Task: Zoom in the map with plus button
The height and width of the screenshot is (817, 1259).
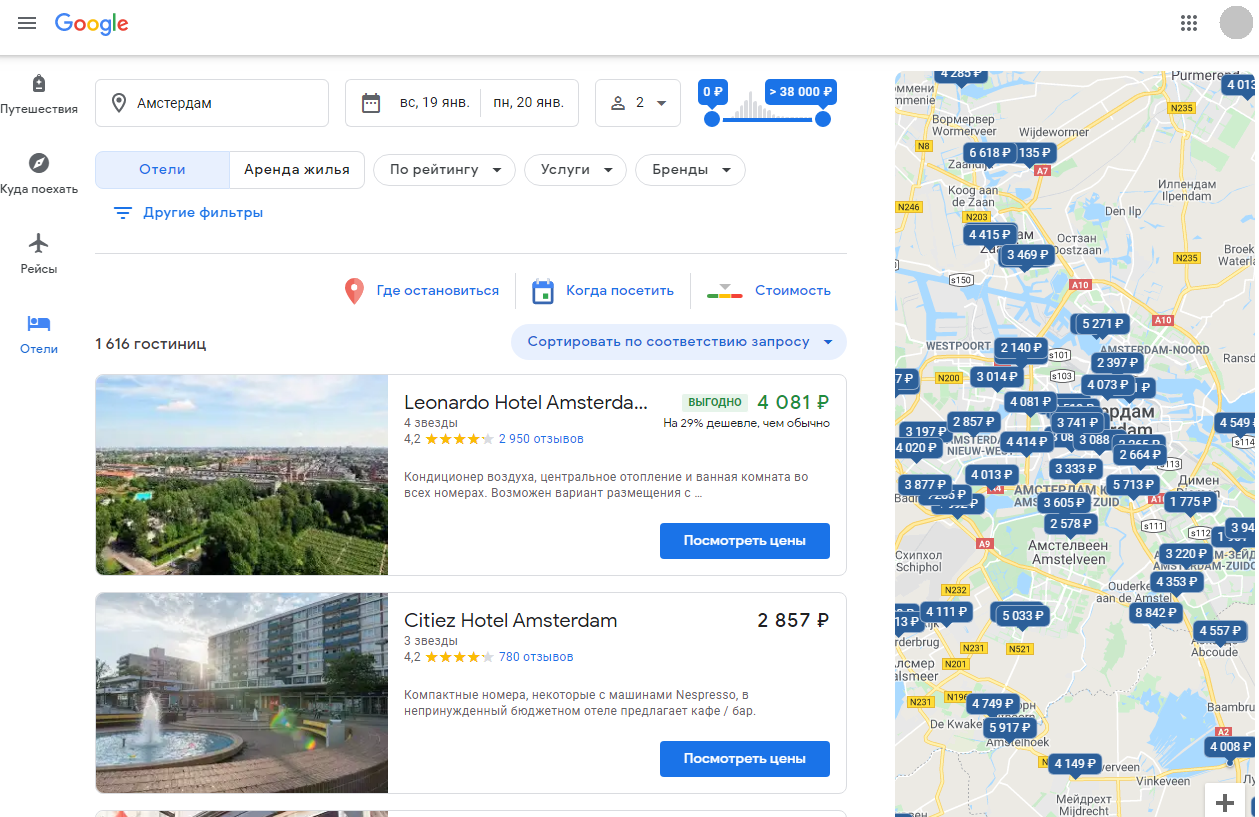Action: pos(1225,803)
